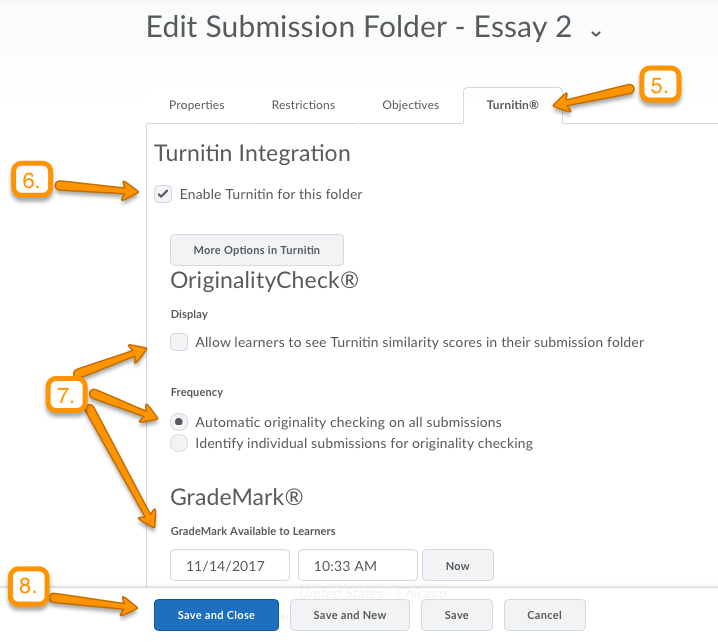
Task: Choose Identify individual submissions for originality checking
Action: pyautogui.click(x=179, y=443)
